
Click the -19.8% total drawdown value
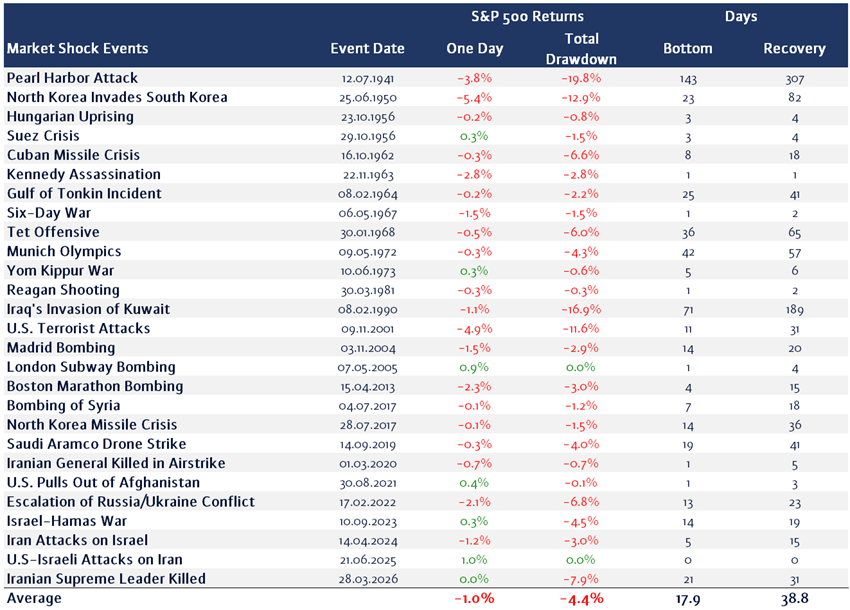pyautogui.click(x=581, y=79)
